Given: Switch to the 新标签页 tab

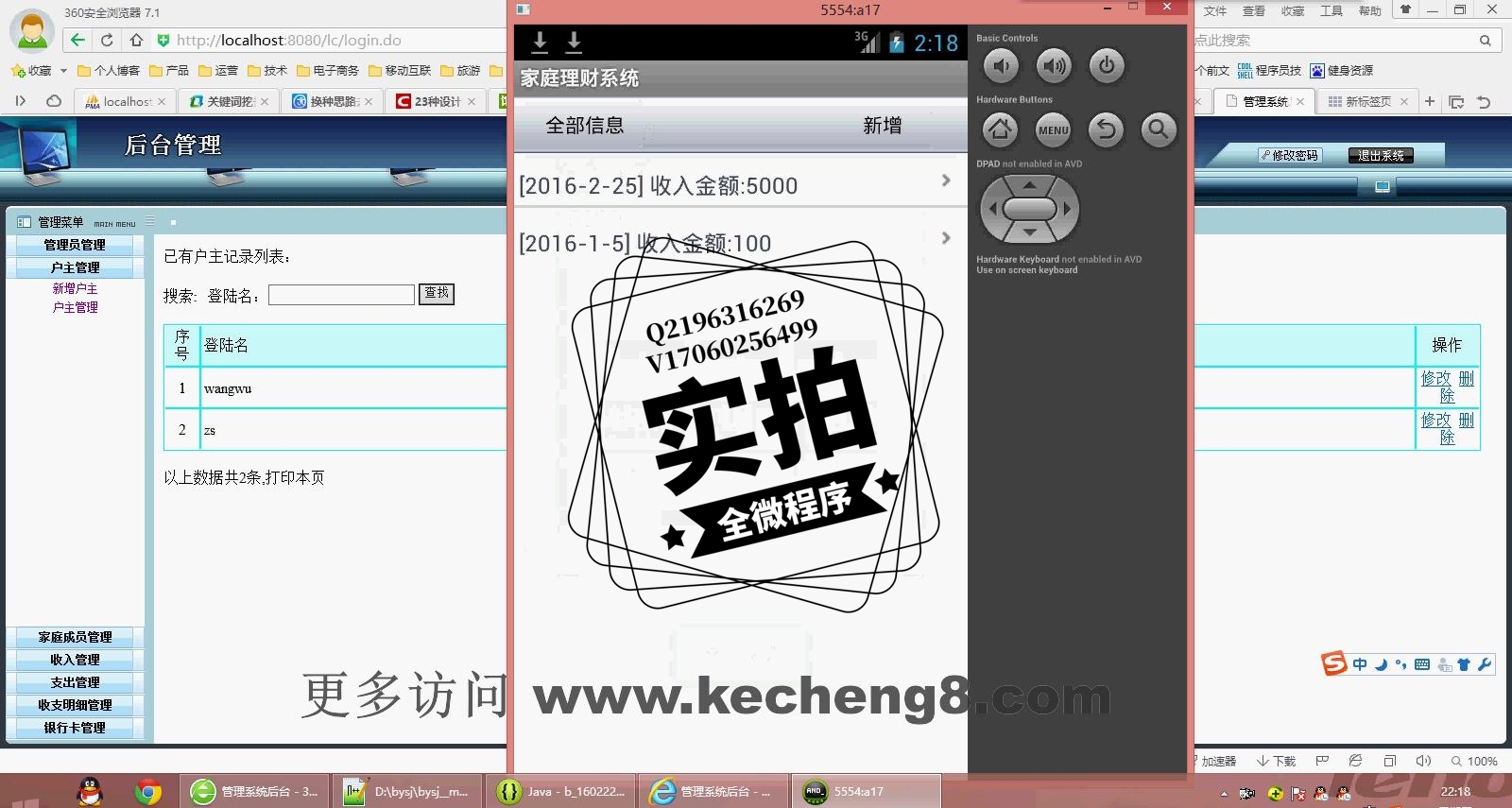Looking at the screenshot, I should tap(1367, 101).
